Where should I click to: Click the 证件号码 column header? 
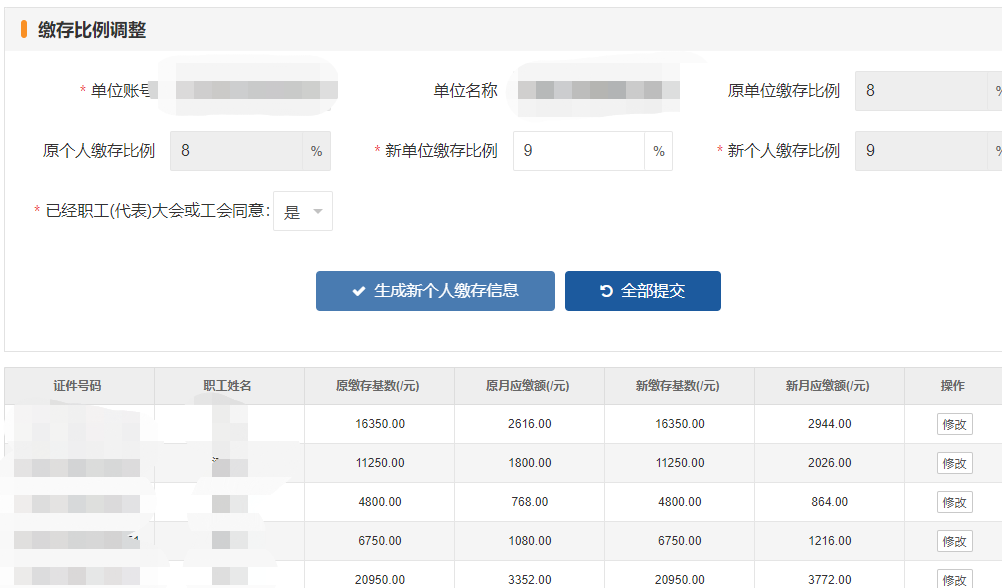tap(78, 386)
